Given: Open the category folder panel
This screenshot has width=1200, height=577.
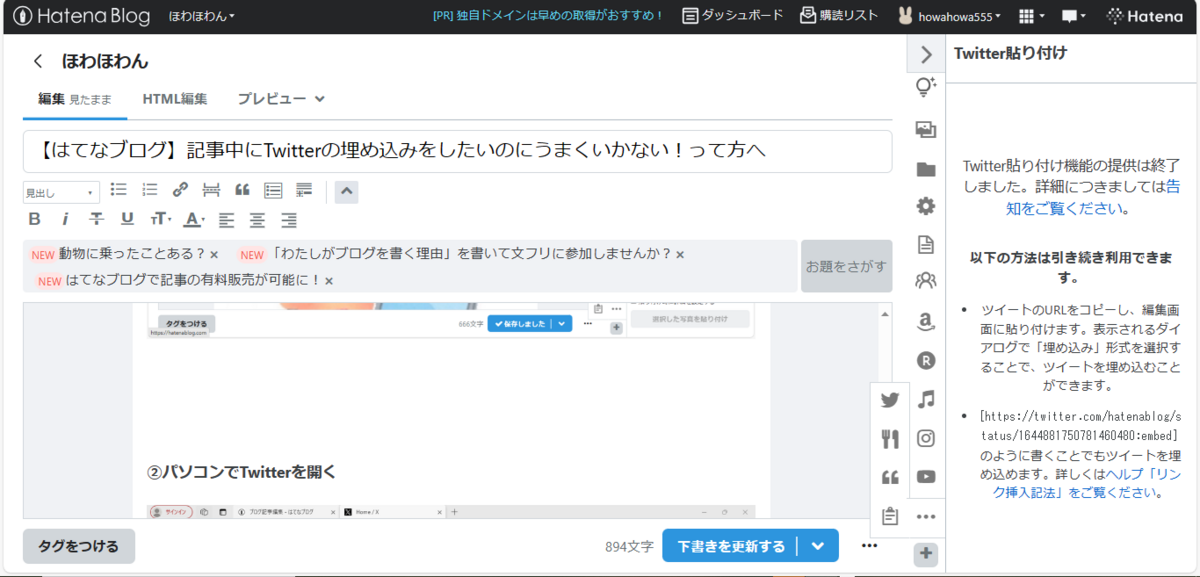Looking at the screenshot, I should [926, 169].
